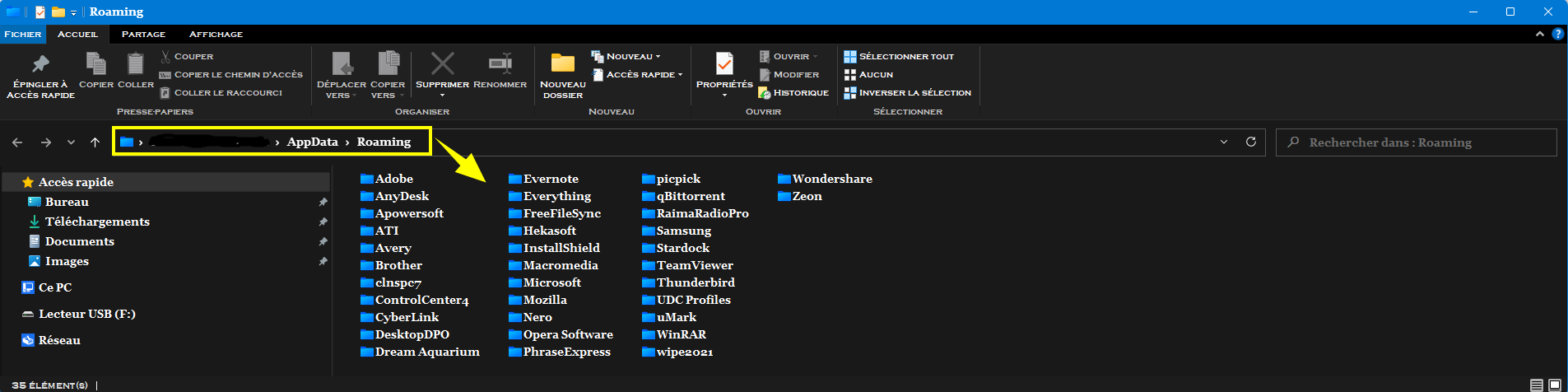The height and width of the screenshot is (392, 1568).
Task: Rename item with Renommer
Action: click(x=500, y=71)
